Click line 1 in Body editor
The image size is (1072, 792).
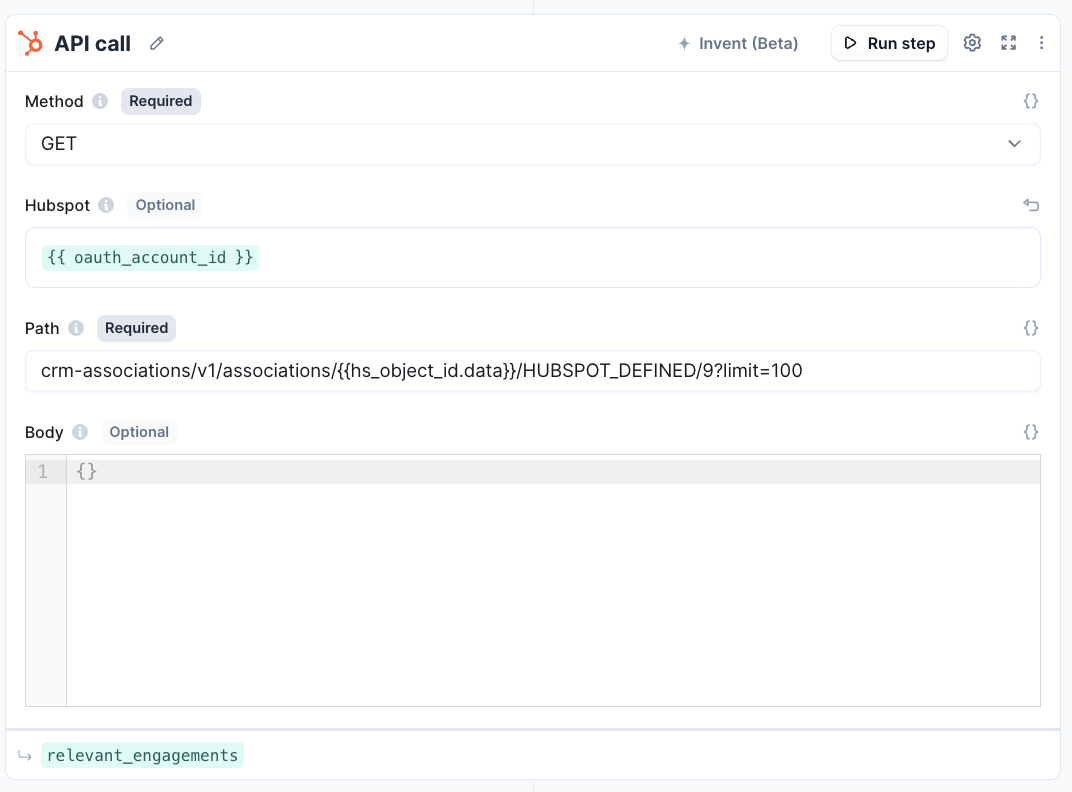(x=553, y=471)
